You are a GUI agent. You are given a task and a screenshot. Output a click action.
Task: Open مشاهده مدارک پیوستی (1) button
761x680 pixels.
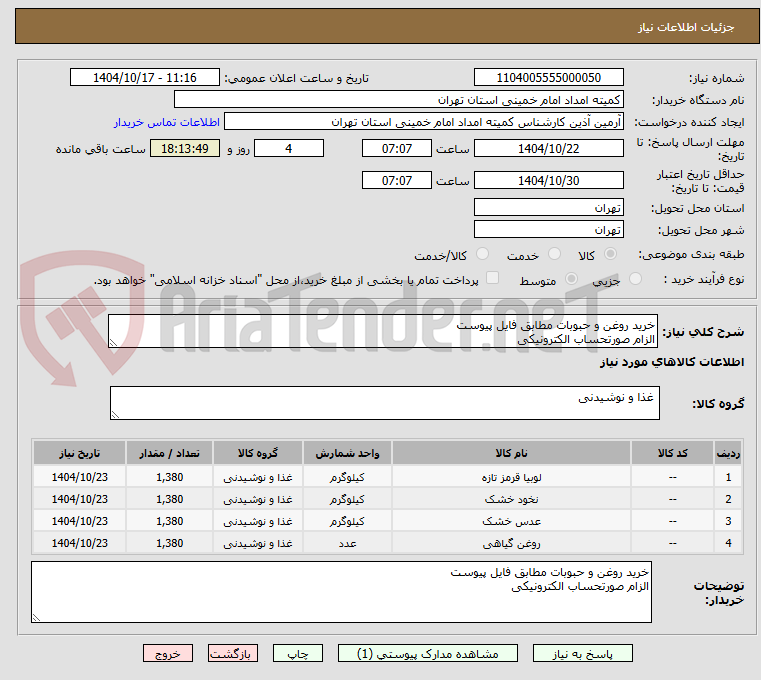coord(428,653)
